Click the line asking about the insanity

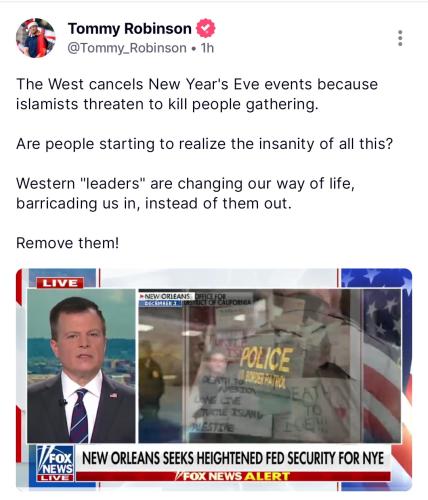(x=205, y=144)
